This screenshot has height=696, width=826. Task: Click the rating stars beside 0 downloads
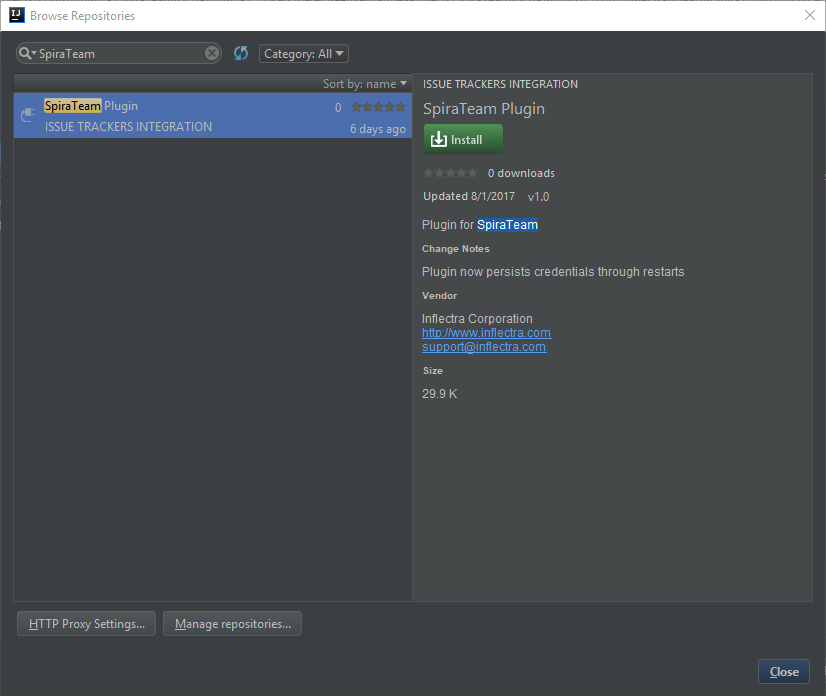click(x=450, y=173)
